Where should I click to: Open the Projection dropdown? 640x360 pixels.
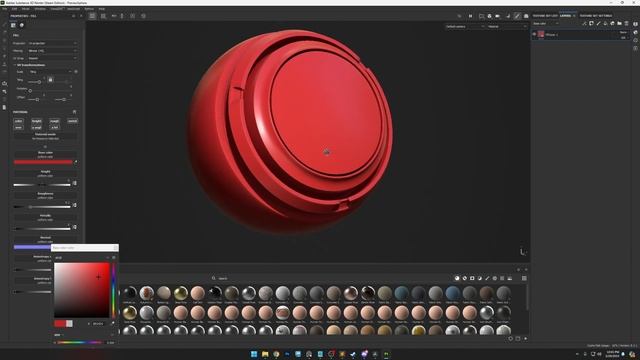pos(52,43)
